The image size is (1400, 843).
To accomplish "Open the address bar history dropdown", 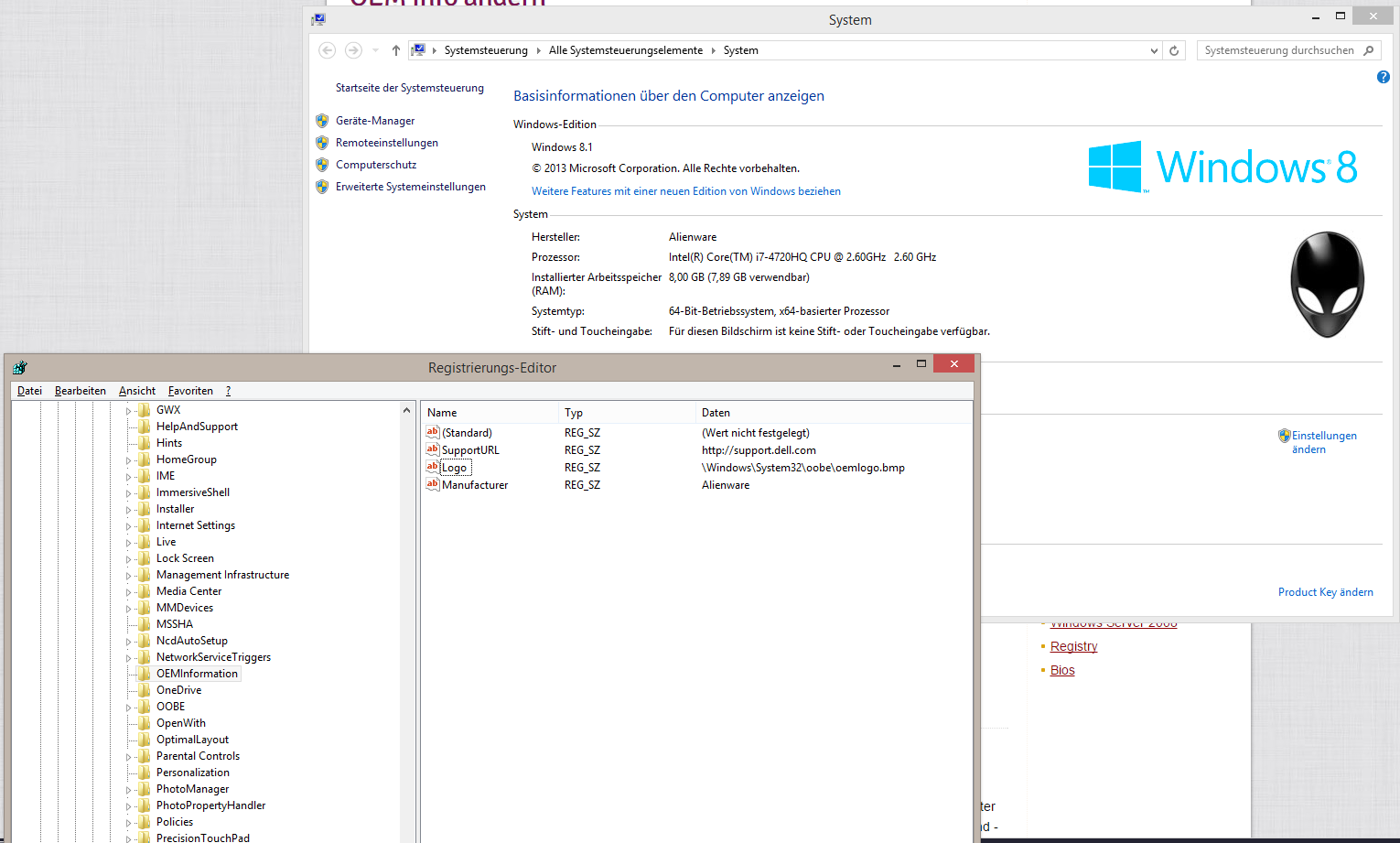I will click(1154, 51).
